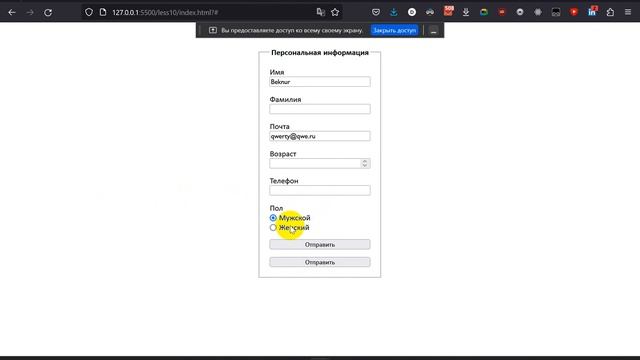Click the Возраст field label
This screenshot has height=360, width=640.
(x=283, y=154)
